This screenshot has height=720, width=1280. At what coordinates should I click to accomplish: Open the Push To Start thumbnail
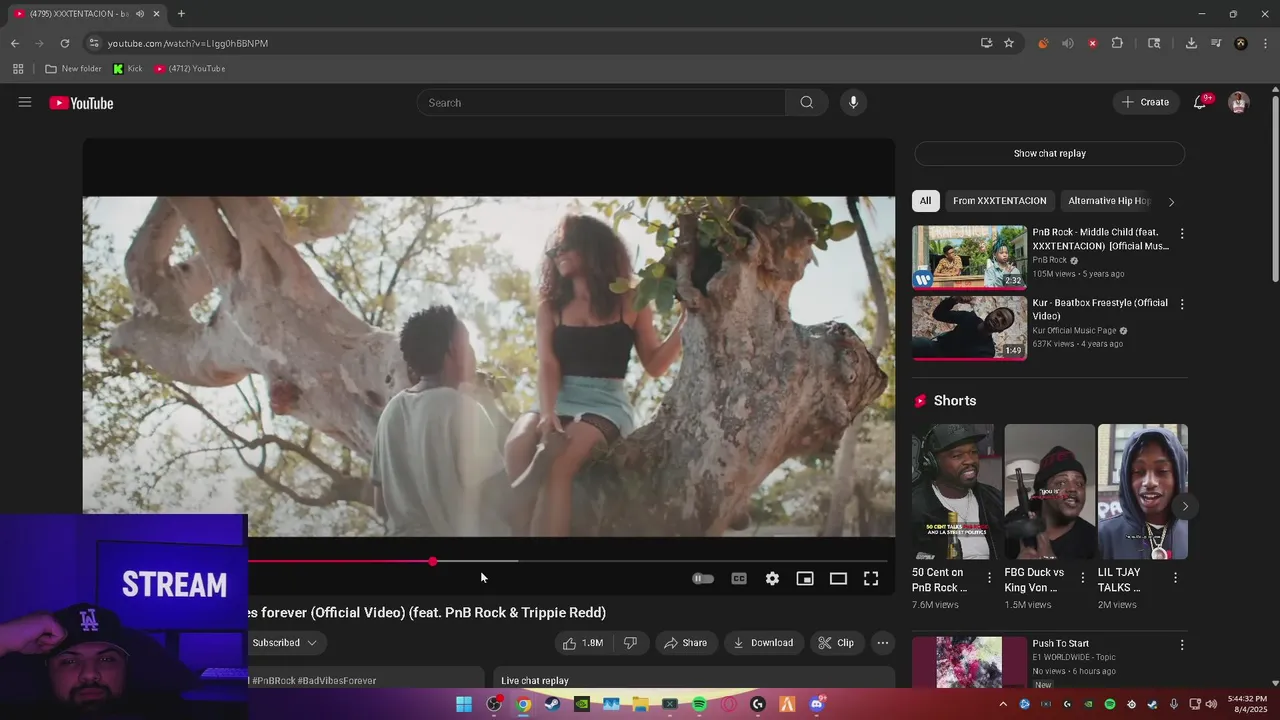tap(969, 662)
